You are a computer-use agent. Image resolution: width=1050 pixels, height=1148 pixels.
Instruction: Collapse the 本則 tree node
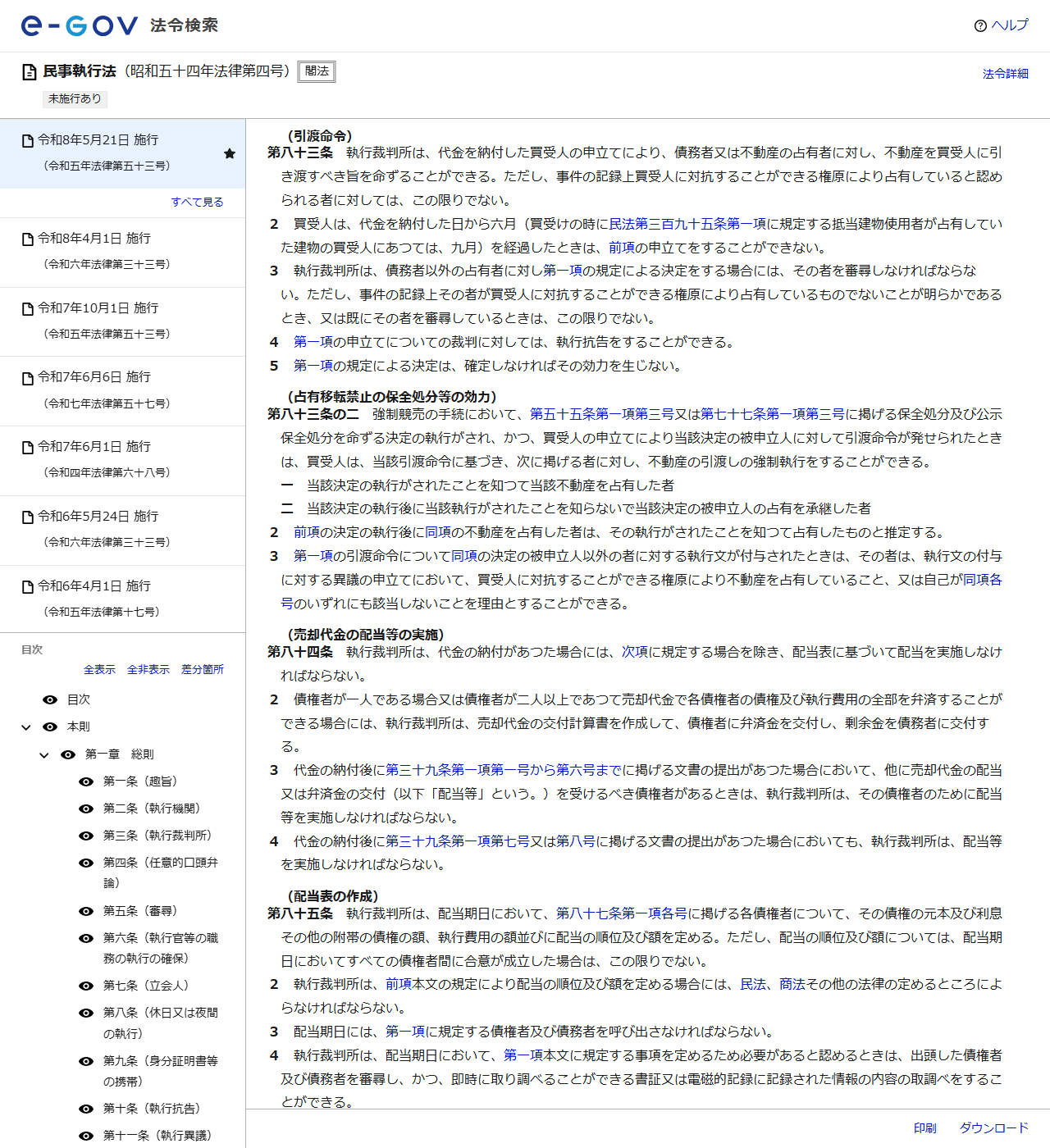point(26,727)
